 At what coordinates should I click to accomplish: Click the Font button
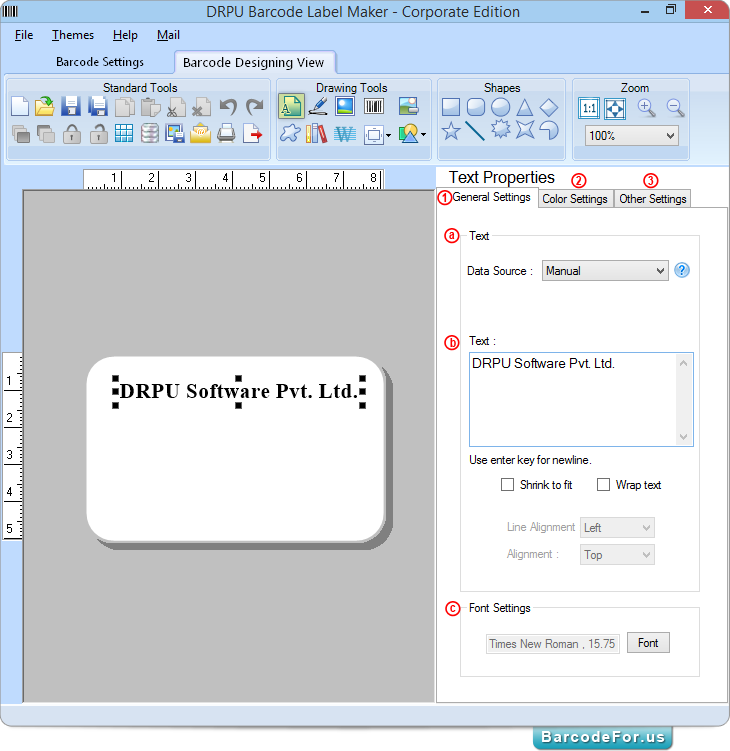coord(648,643)
